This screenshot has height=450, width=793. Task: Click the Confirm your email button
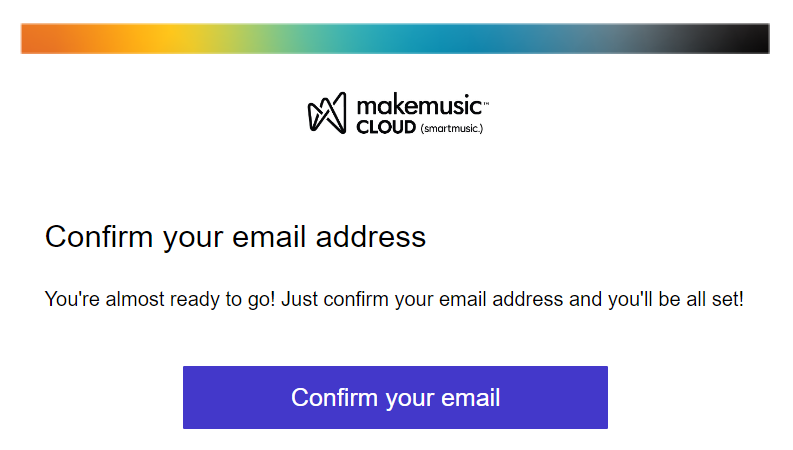395,397
